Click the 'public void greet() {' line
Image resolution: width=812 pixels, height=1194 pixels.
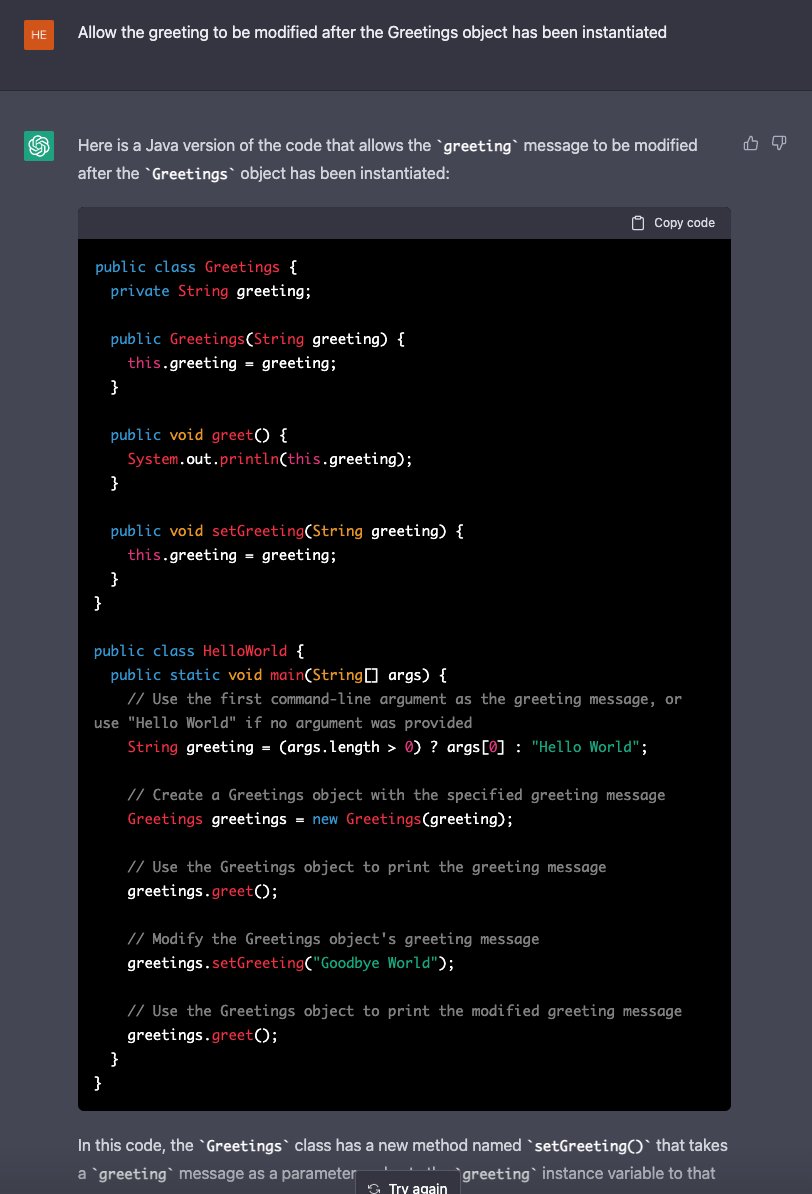(x=199, y=435)
